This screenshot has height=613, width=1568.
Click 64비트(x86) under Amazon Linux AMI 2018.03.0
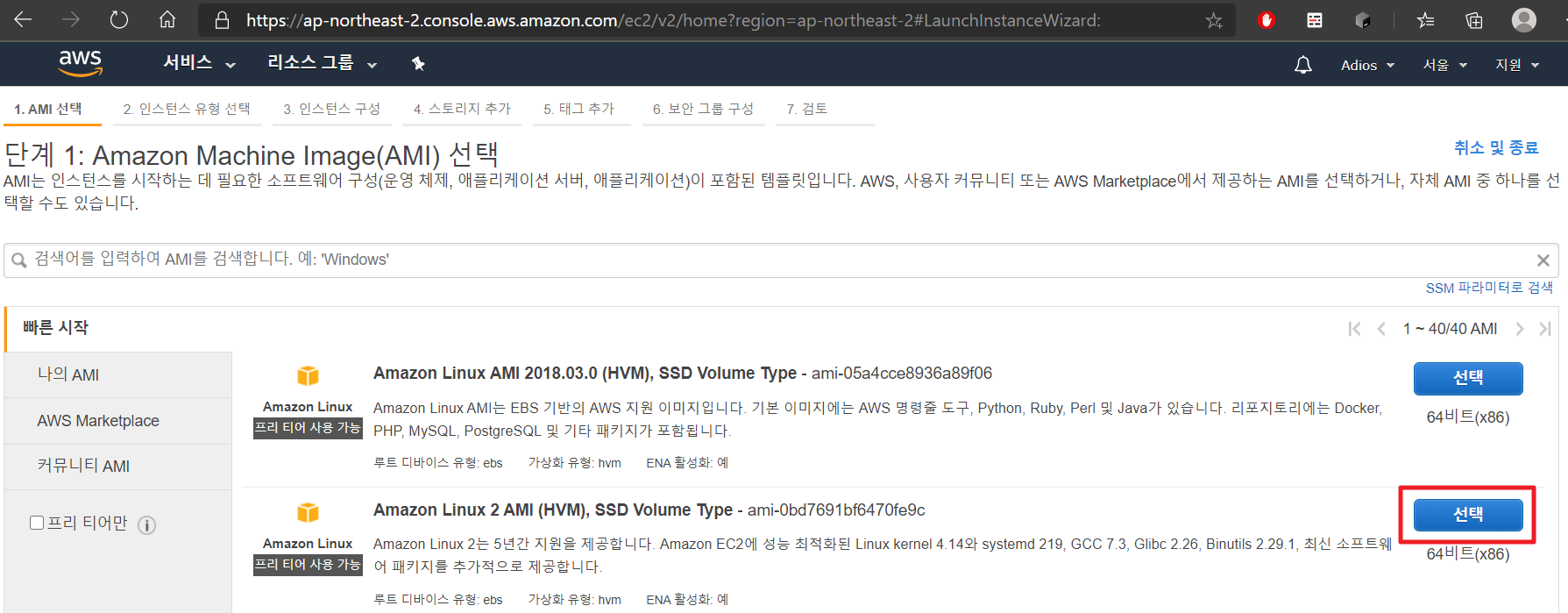click(x=1468, y=417)
